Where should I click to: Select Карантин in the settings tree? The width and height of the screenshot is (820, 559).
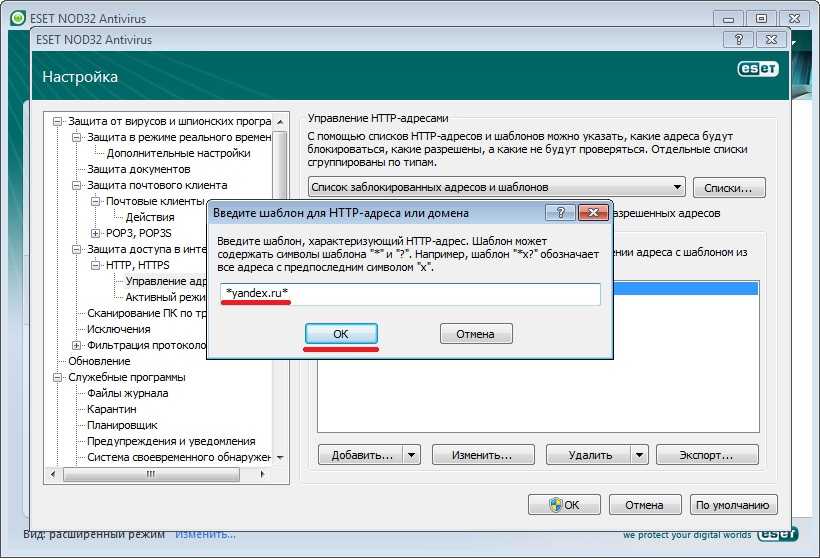(111, 409)
